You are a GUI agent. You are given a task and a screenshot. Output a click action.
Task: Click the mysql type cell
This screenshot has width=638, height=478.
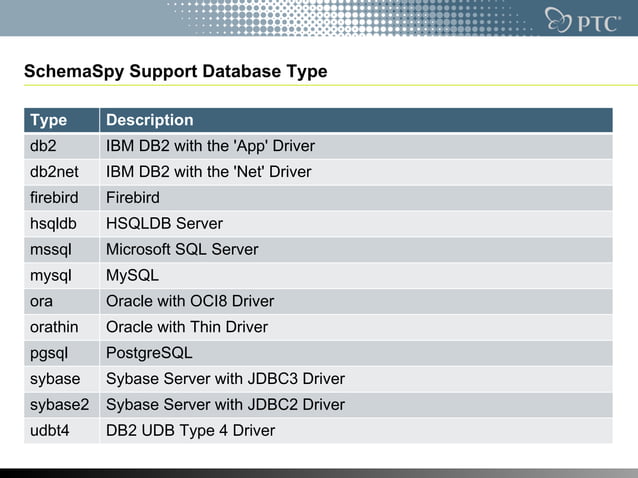click(51, 275)
